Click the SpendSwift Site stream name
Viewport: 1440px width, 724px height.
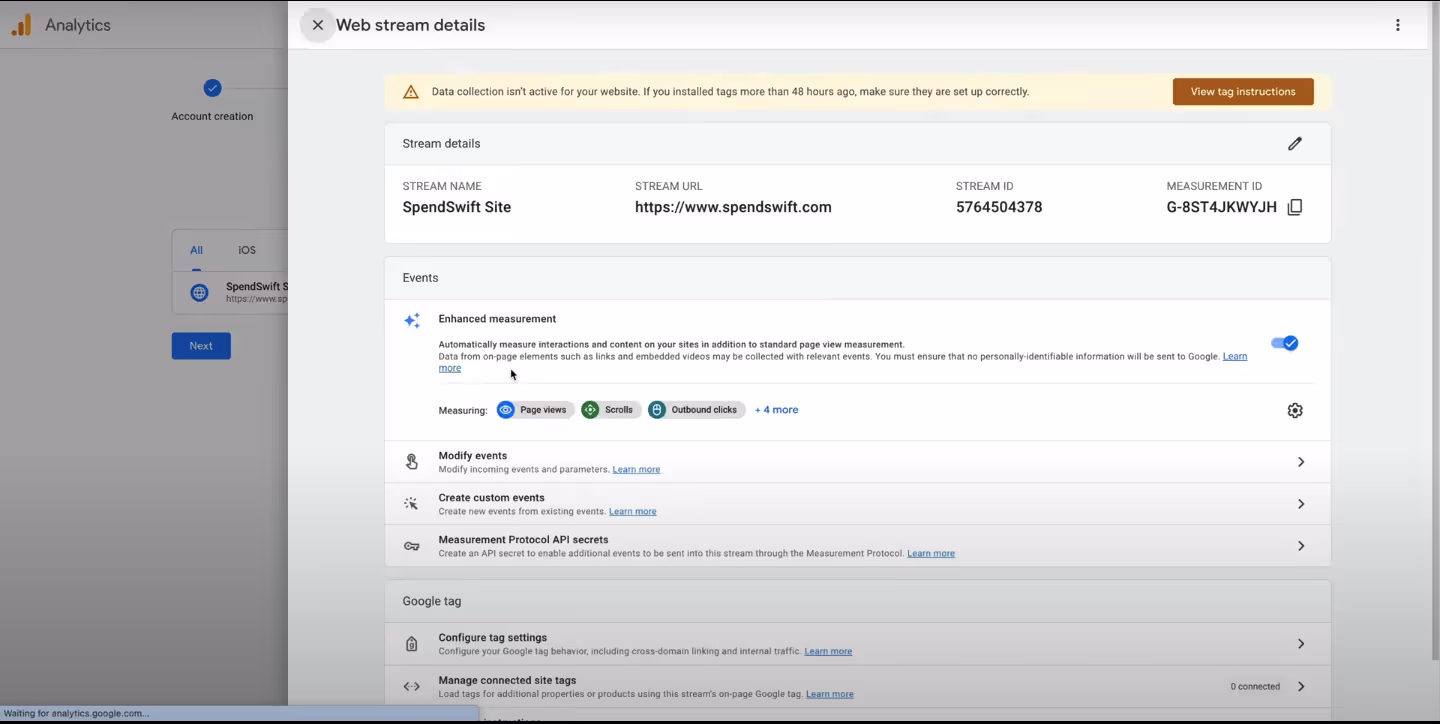[x=457, y=208]
